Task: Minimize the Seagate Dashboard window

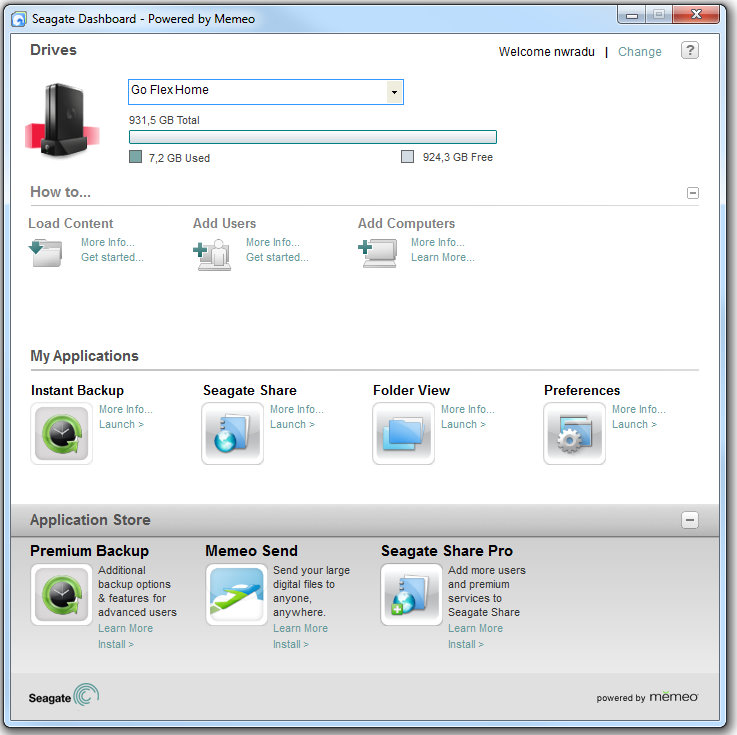Action: click(x=632, y=15)
